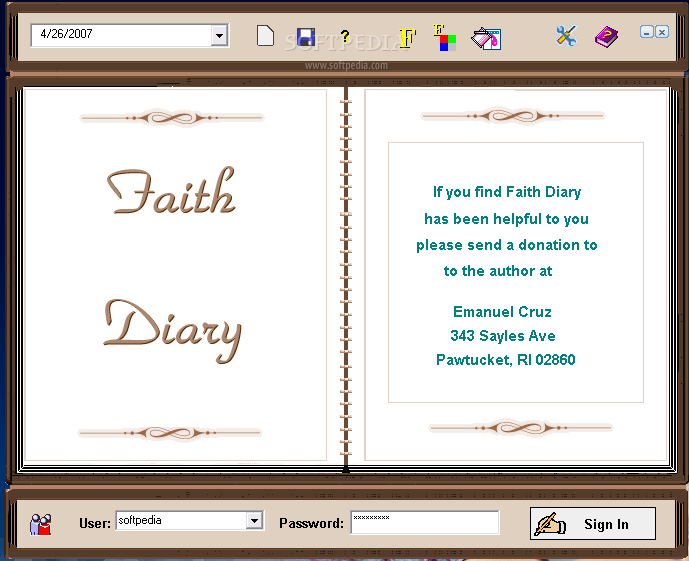The height and width of the screenshot is (561, 689).
Task: Click the 'please send a donation to' line
Action: [x=507, y=246]
